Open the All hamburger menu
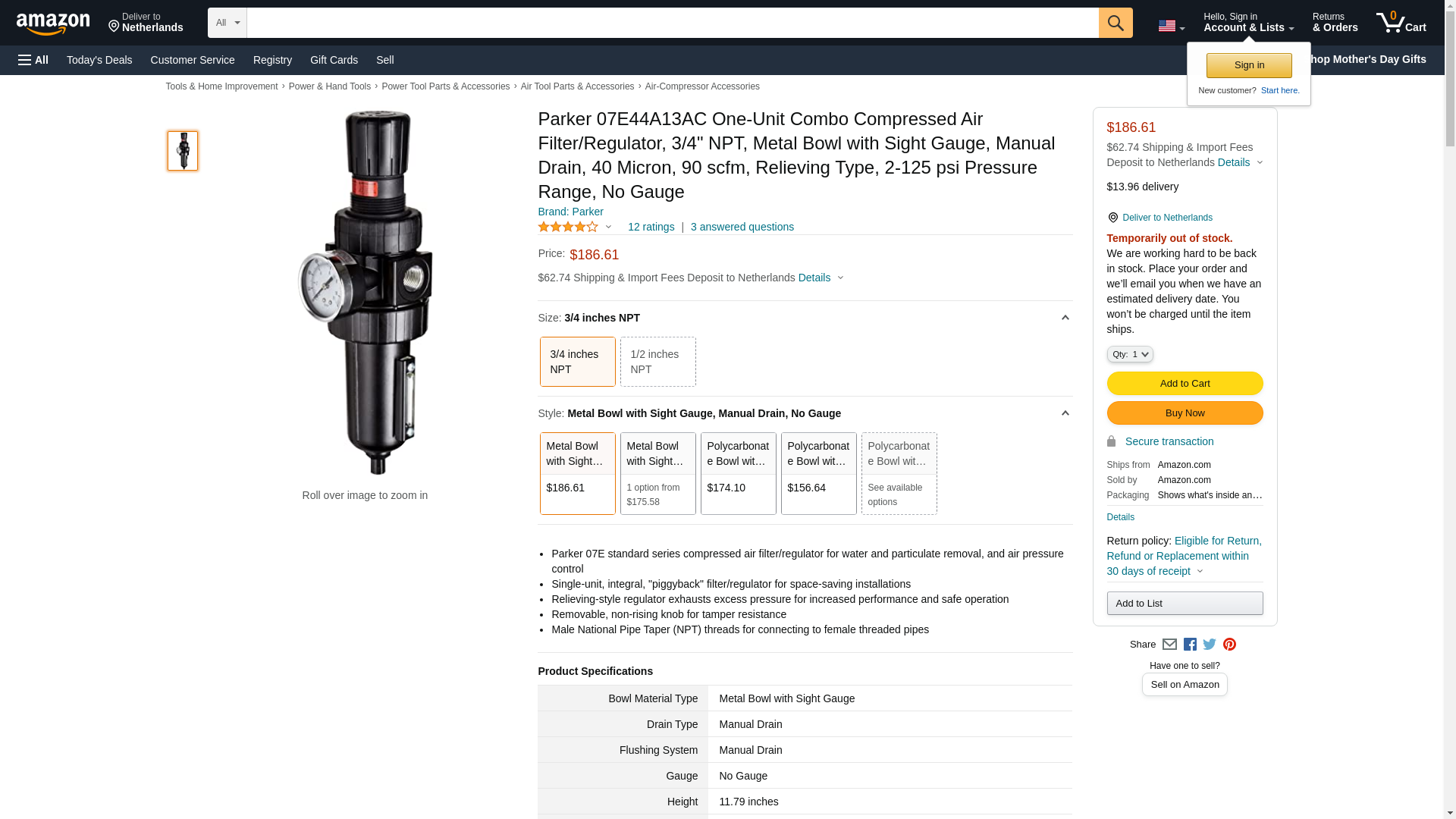Image resolution: width=1456 pixels, height=819 pixels. point(33,60)
